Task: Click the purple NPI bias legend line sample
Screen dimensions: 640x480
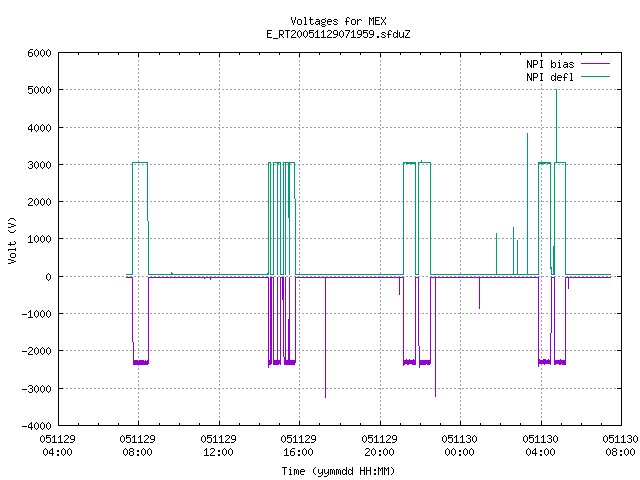Action: click(x=596, y=64)
